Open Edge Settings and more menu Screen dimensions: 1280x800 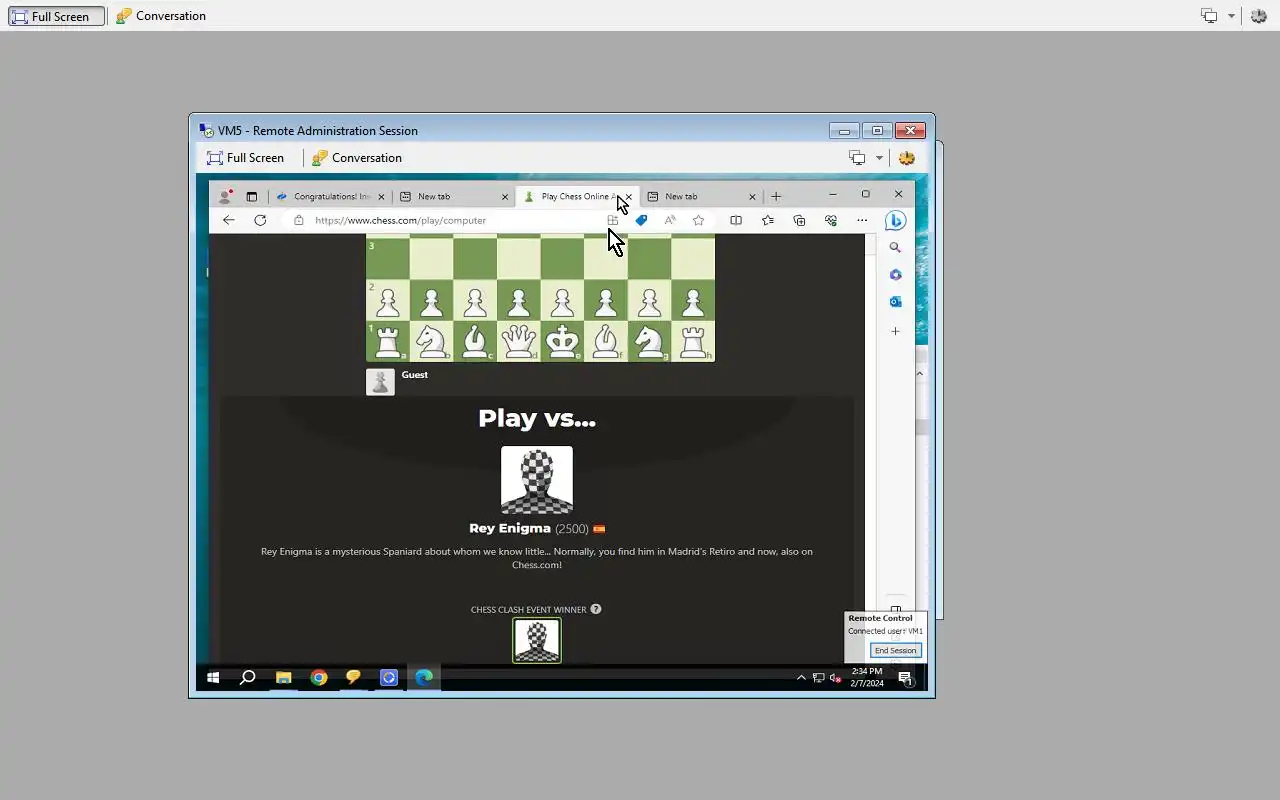[862, 220]
